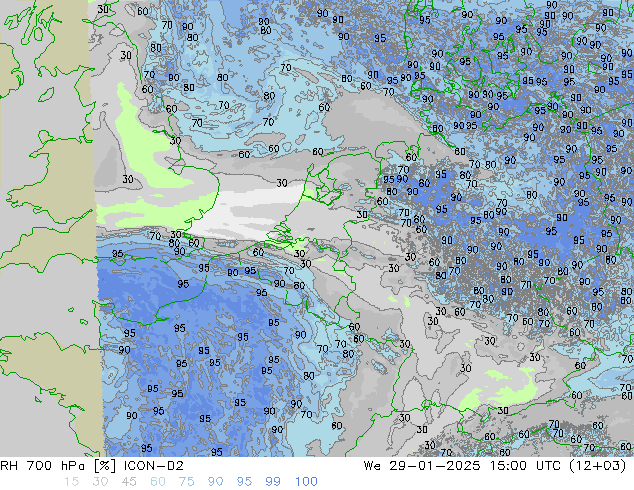
Task: Click the '(12+03)' forecast offset text
Action: point(598,466)
